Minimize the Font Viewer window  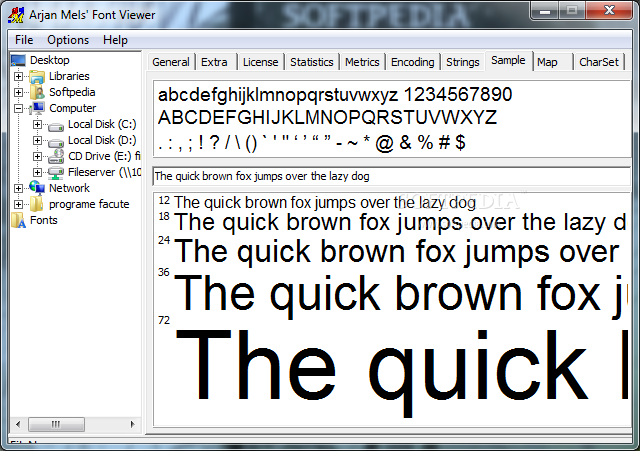point(544,10)
